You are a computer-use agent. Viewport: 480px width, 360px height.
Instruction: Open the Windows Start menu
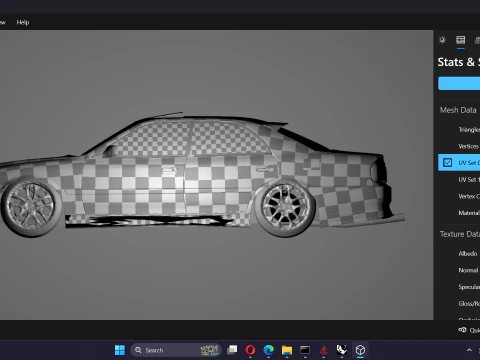coord(120,350)
